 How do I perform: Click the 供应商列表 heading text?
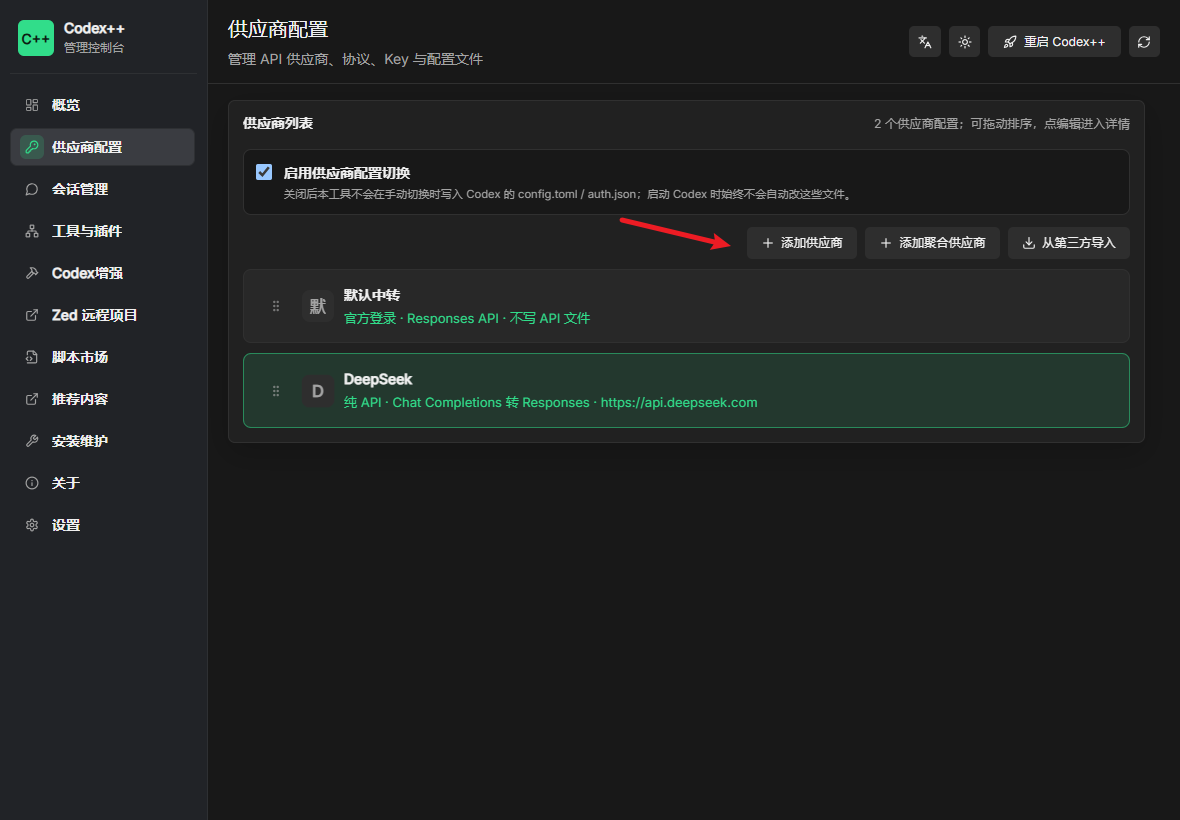pyautogui.click(x=278, y=123)
